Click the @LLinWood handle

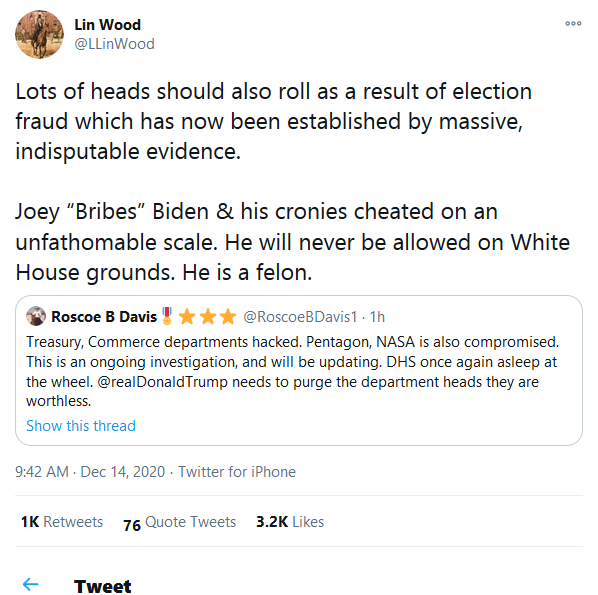pyautogui.click(x=114, y=44)
